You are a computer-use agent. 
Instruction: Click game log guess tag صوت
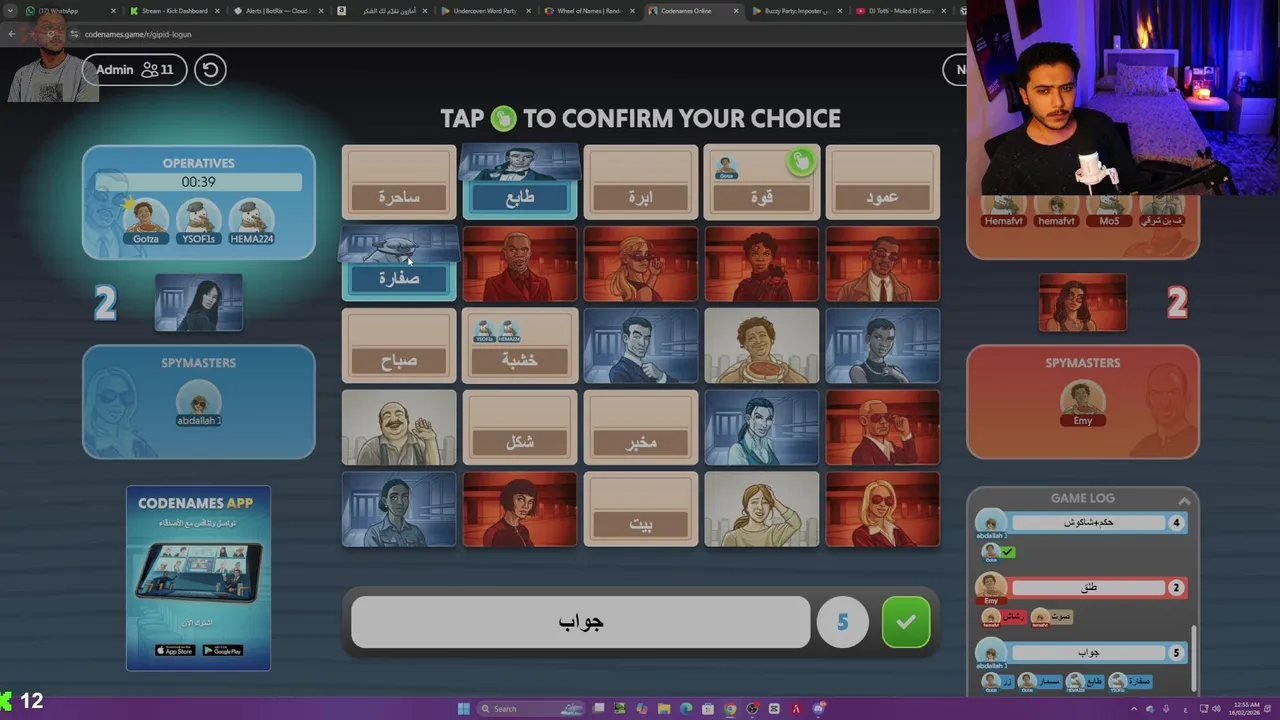click(x=1052, y=617)
